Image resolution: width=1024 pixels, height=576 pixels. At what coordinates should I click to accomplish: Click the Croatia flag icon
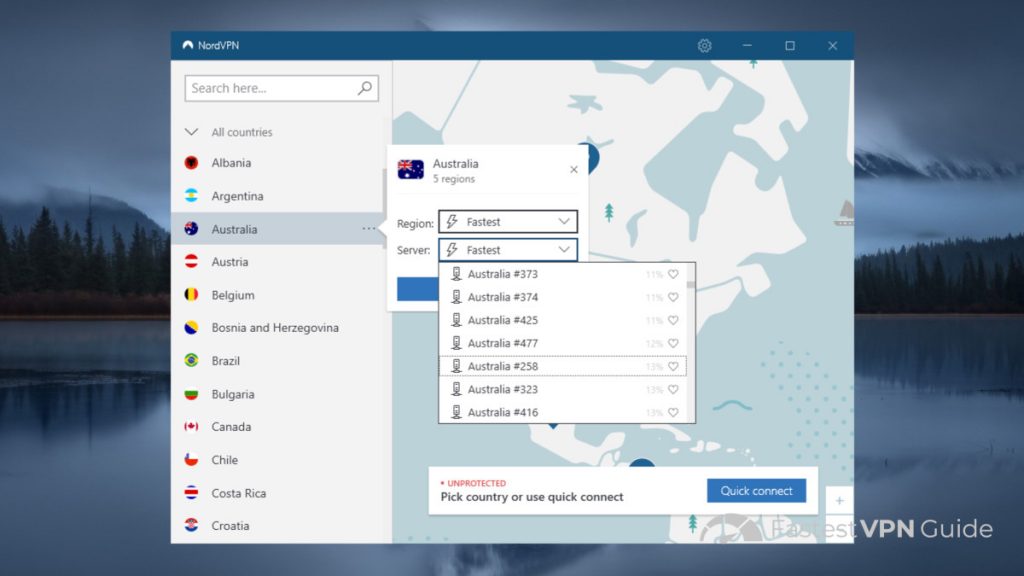(x=191, y=525)
